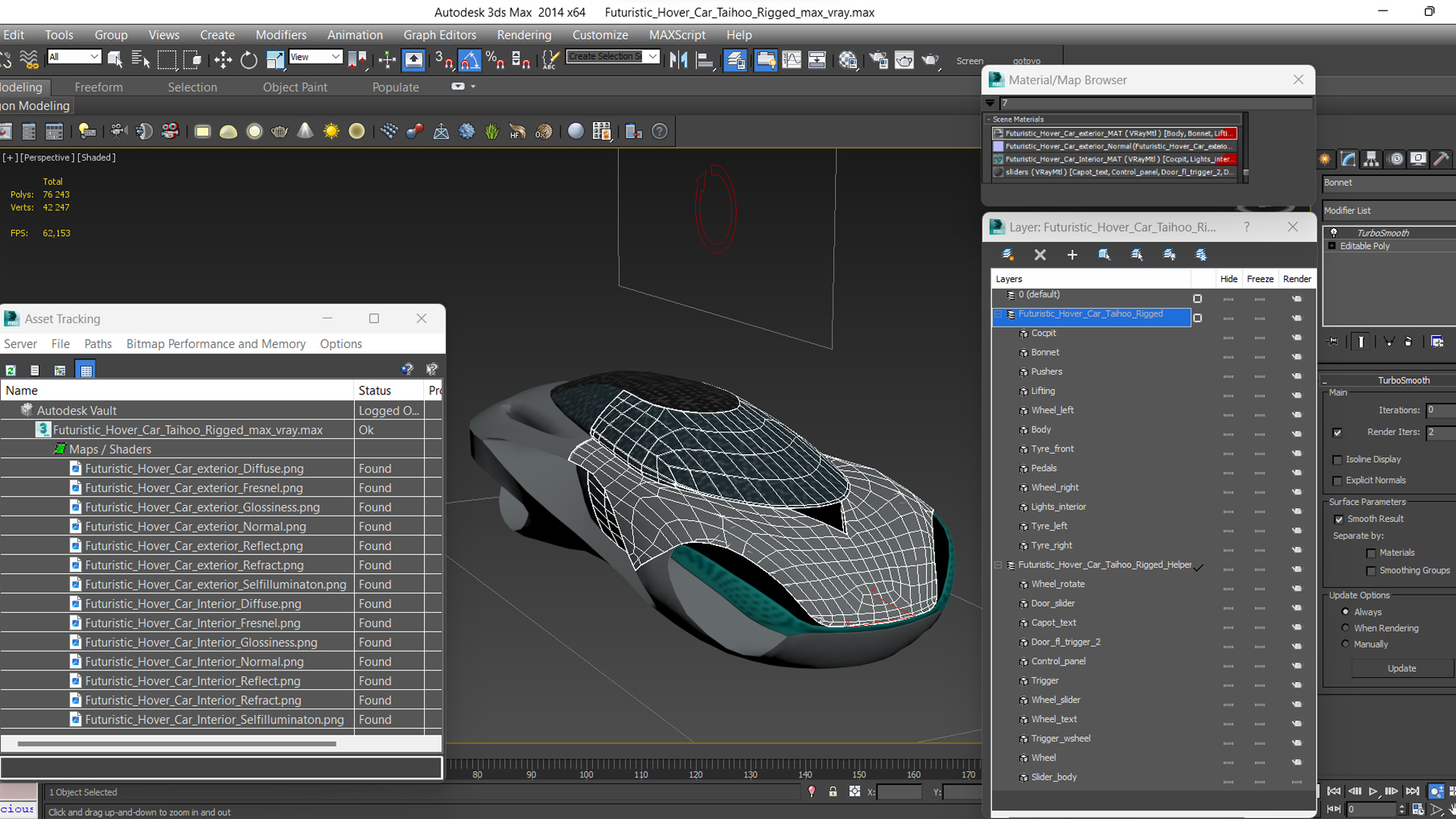The height and width of the screenshot is (819, 1456).
Task: Check the Smoothing Groups checkbox
Action: (x=1371, y=571)
